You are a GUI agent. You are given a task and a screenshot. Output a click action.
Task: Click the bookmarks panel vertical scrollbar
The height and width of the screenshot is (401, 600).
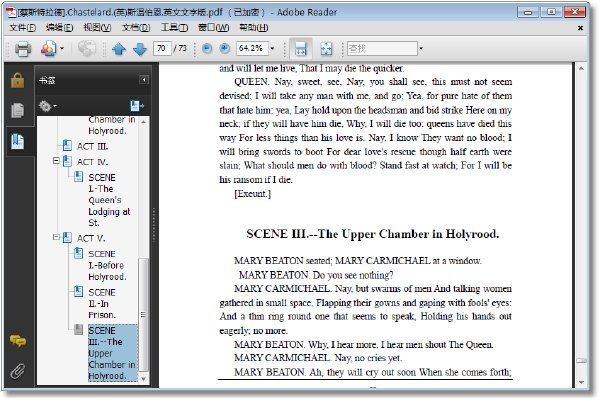pos(143,314)
